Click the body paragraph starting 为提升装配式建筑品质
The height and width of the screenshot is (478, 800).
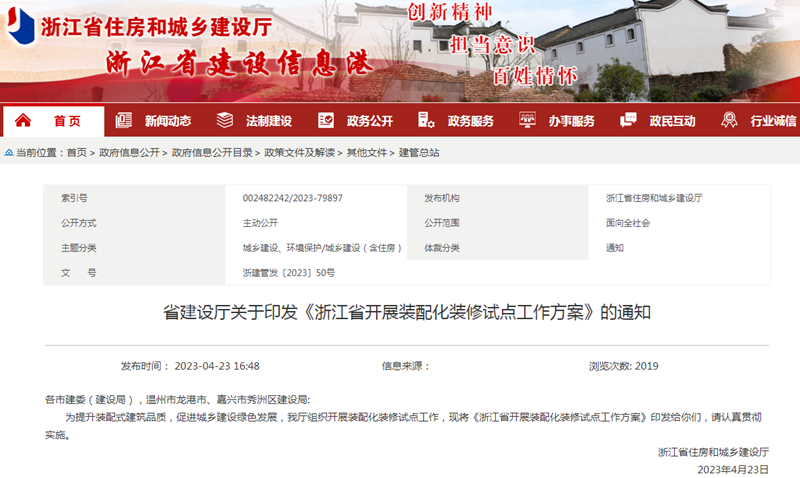403,426
